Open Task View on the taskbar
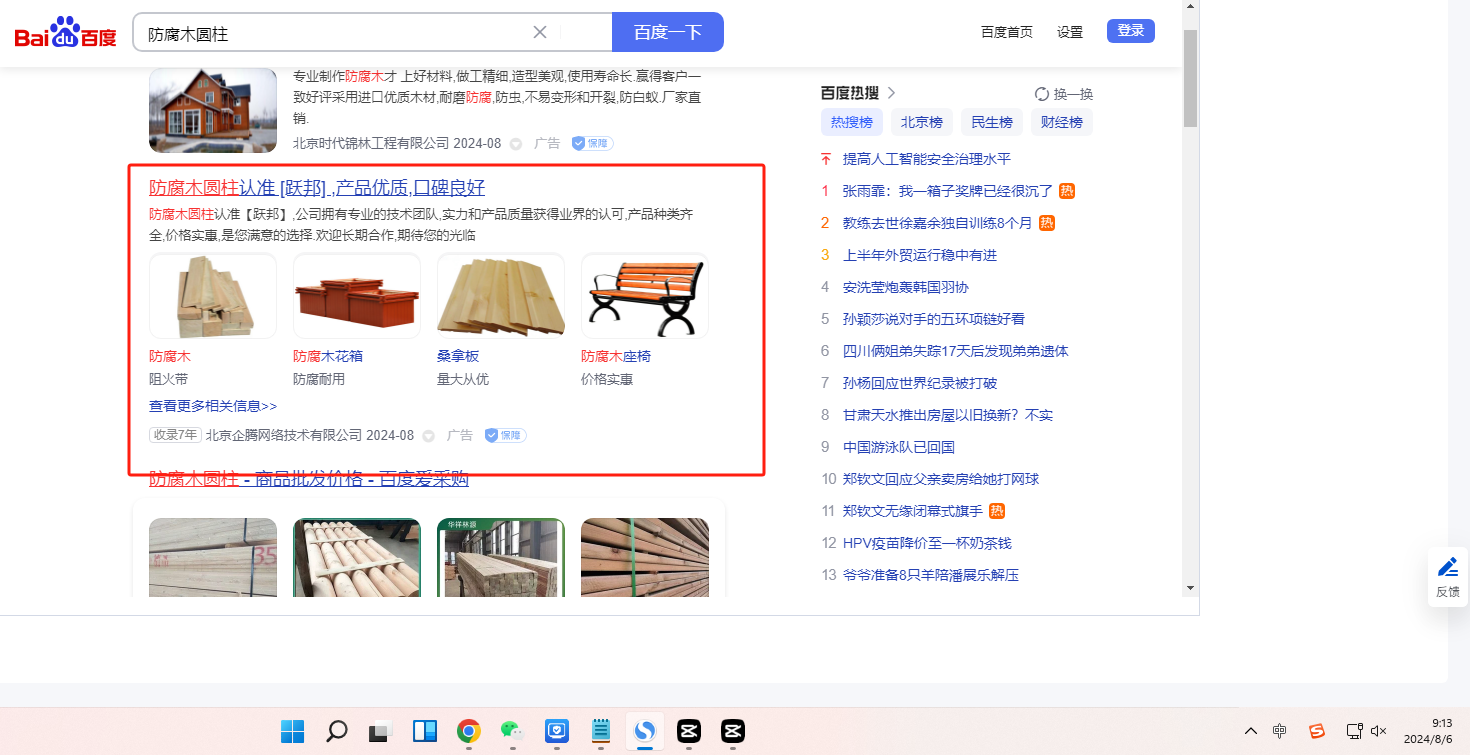The width and height of the screenshot is (1470, 755). pos(380,731)
